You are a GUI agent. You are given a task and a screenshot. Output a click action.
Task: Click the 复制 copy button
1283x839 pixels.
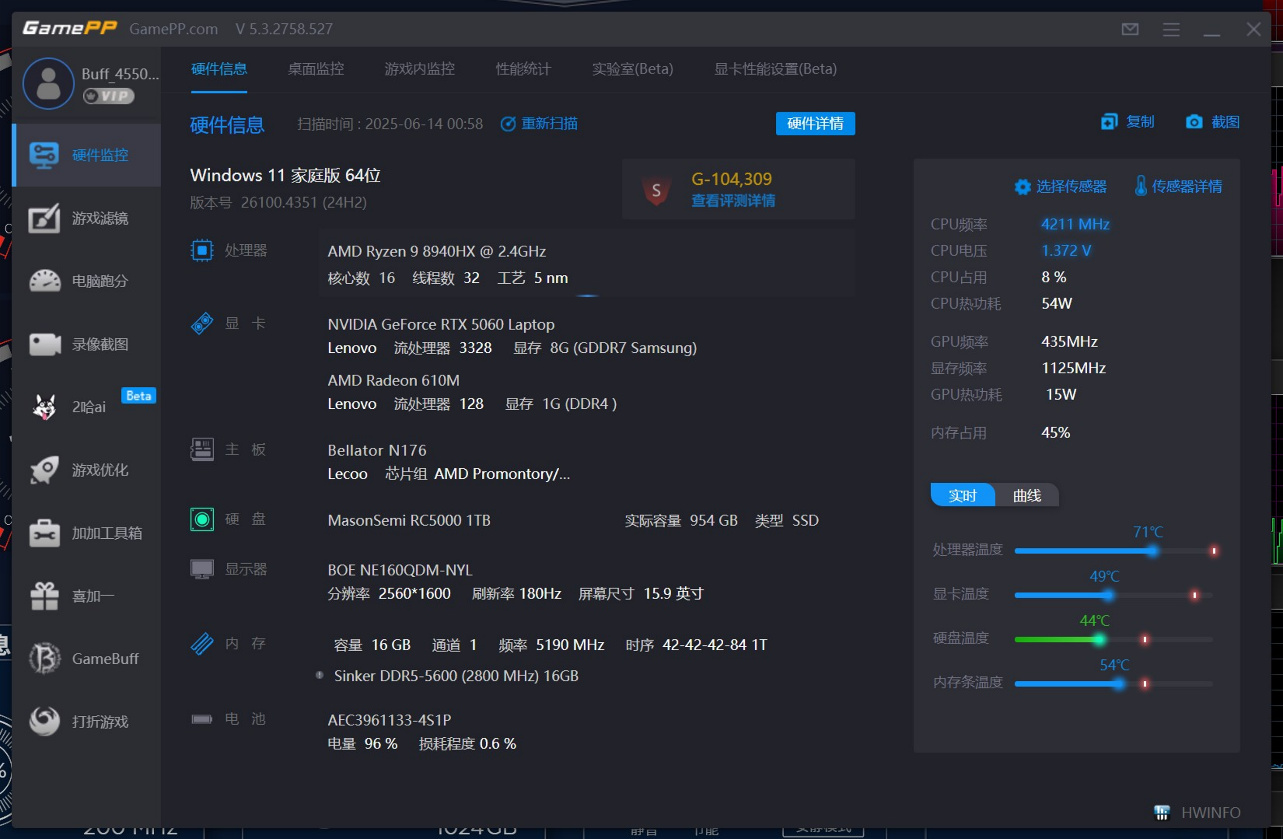[1128, 122]
